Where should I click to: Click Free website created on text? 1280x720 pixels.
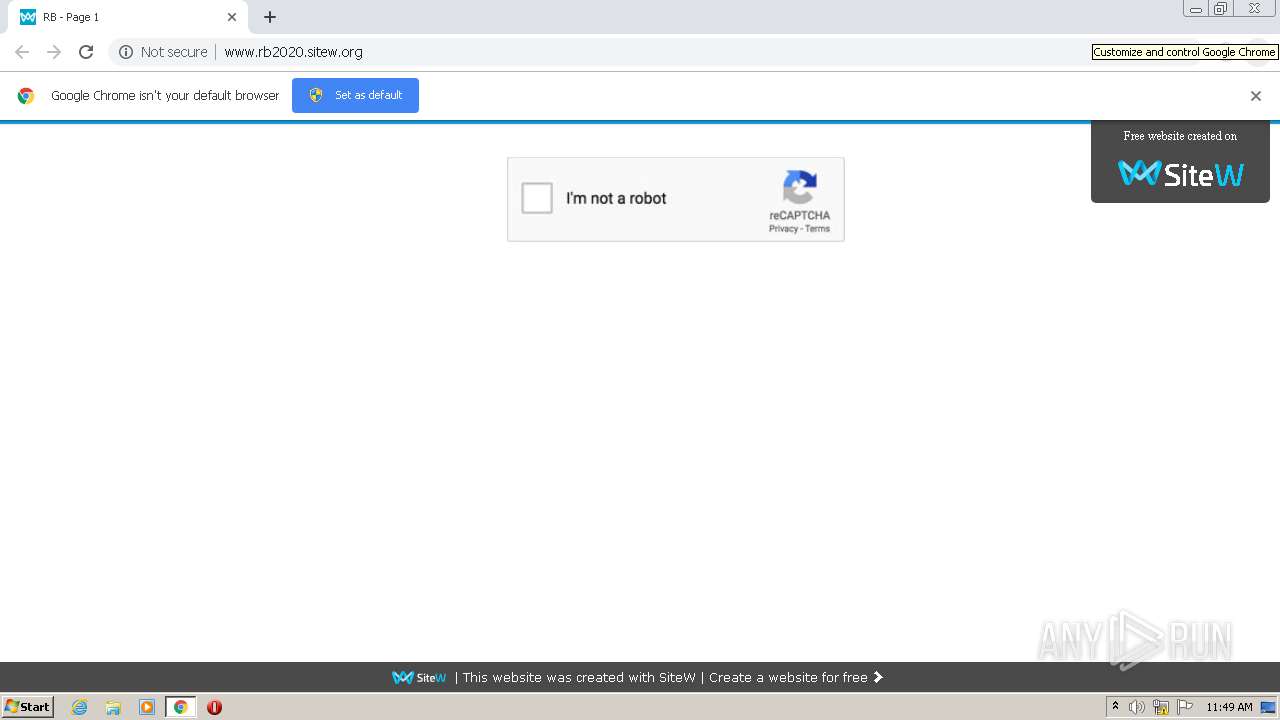point(1180,136)
